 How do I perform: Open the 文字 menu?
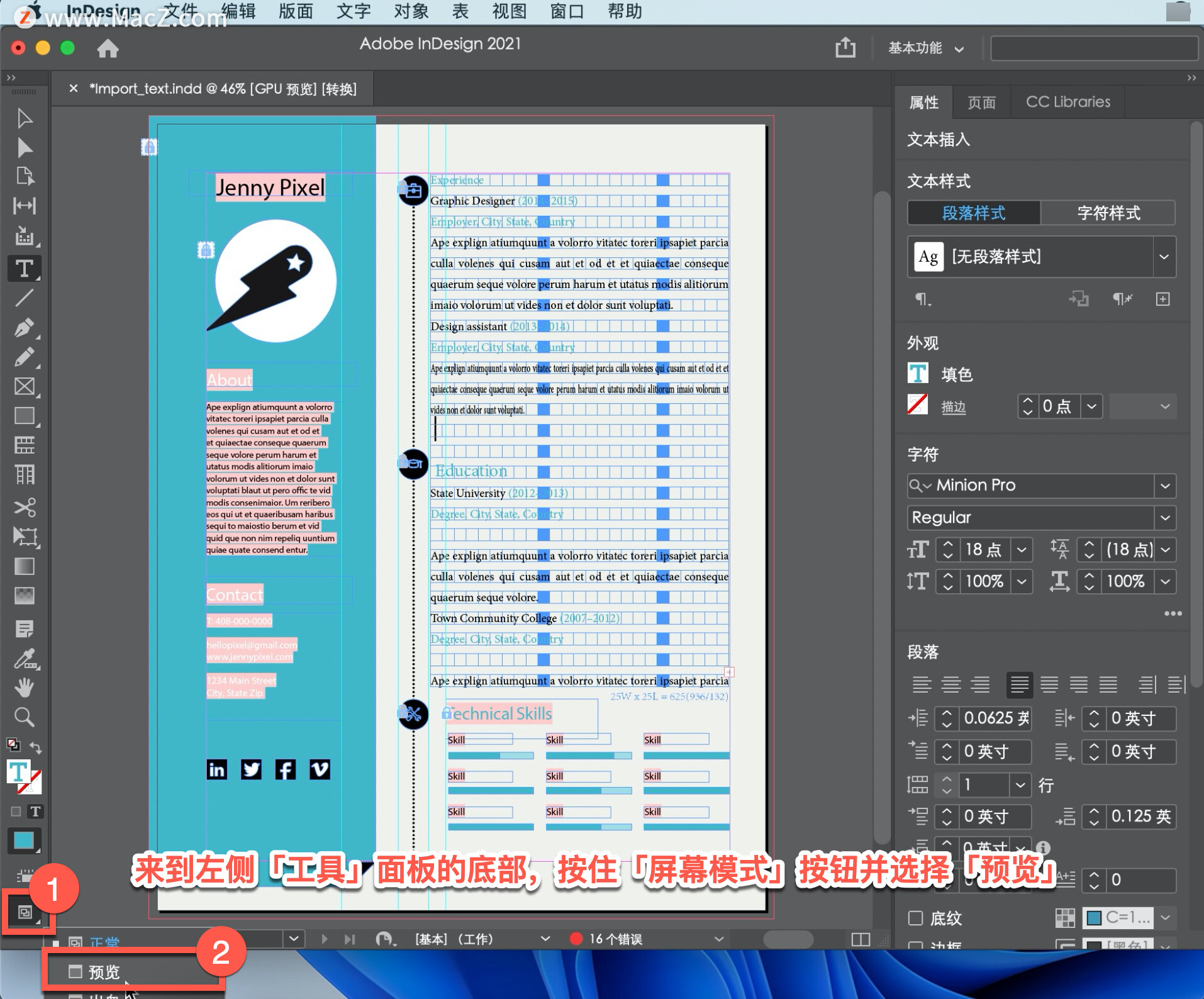point(353,11)
